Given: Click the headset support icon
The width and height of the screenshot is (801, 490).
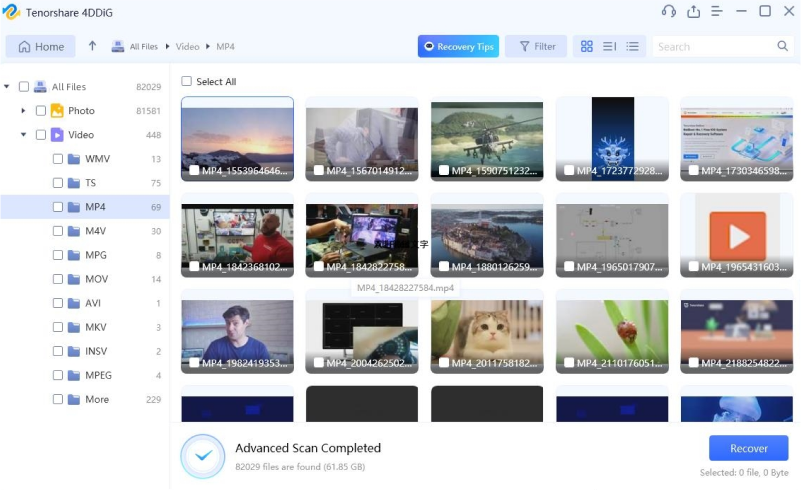Looking at the screenshot, I should point(669,12).
